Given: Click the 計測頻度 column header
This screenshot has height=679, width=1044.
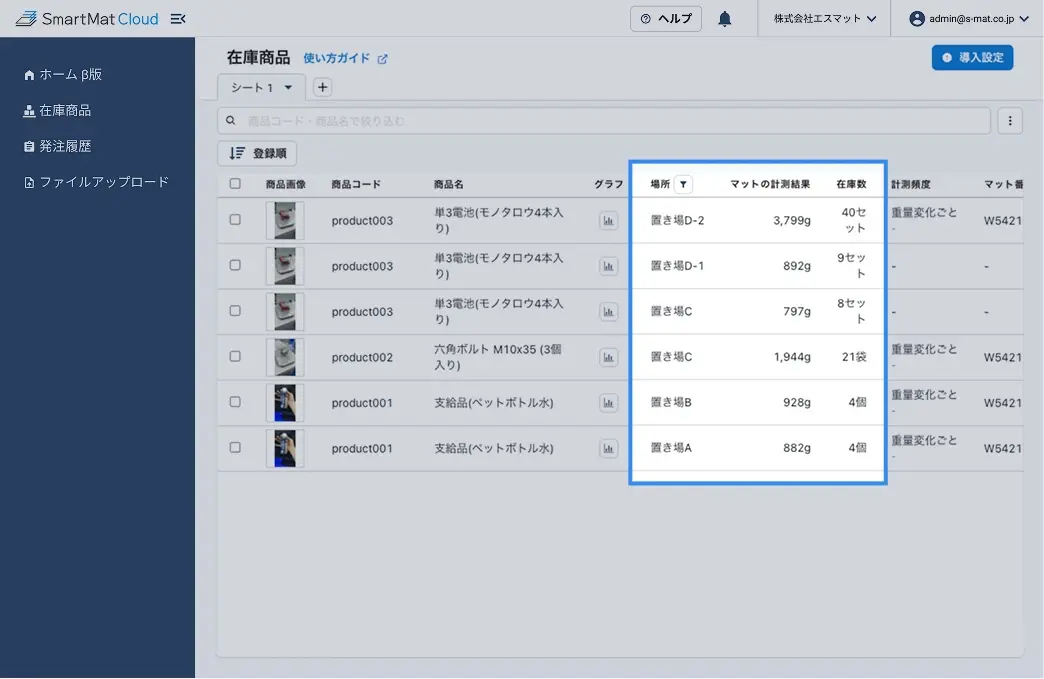Looking at the screenshot, I should click(910, 184).
